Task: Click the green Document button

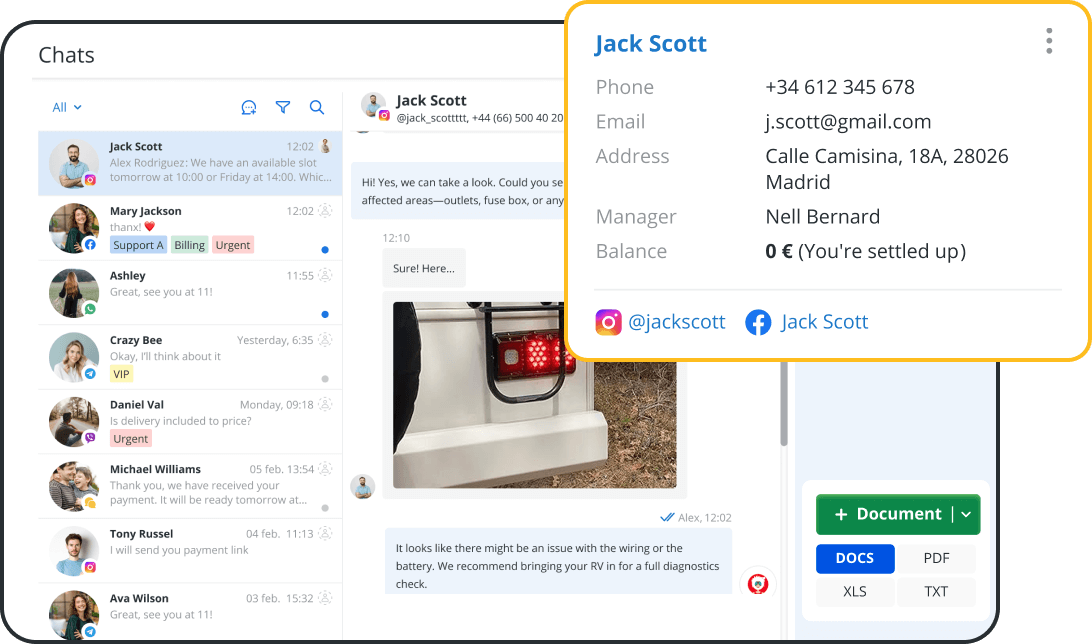Action: tap(885, 515)
